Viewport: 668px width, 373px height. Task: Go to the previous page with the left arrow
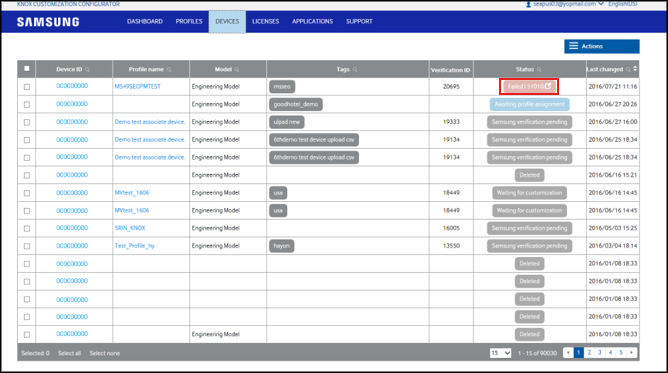click(568, 353)
